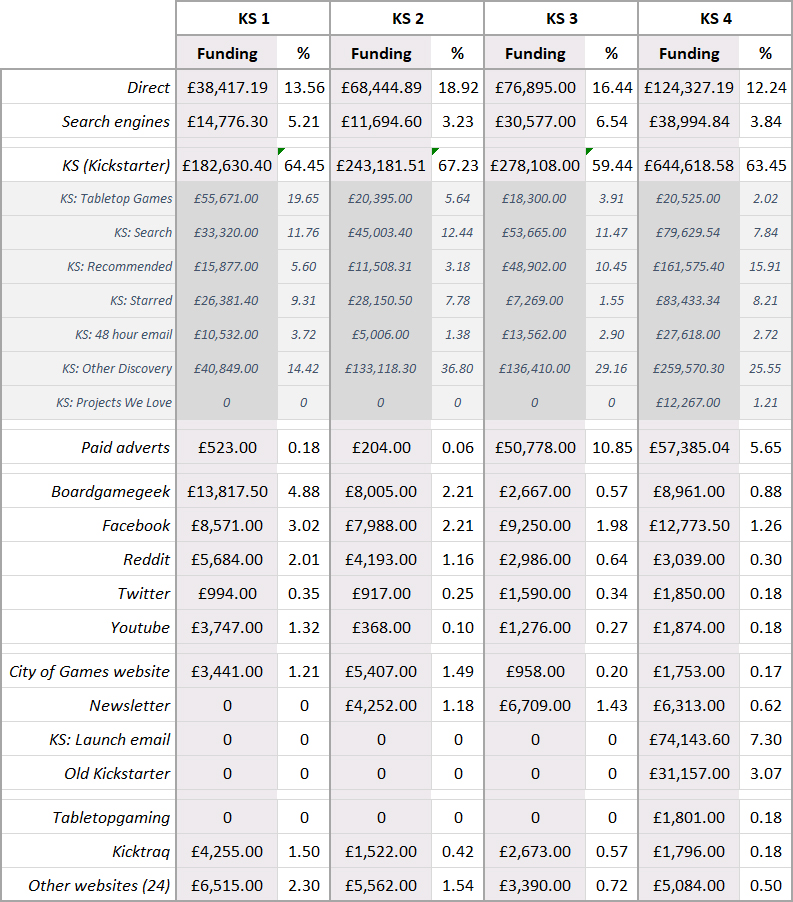Select the KS 1 column header
This screenshot has width=793, height=902.
tap(253, 18)
